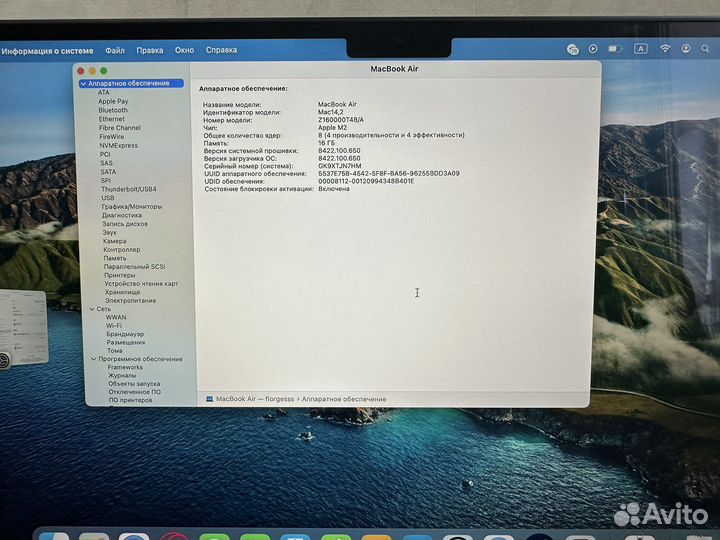Click the Wi-Fi icon in menu bar
The width and height of the screenshot is (720, 540).
point(665,49)
